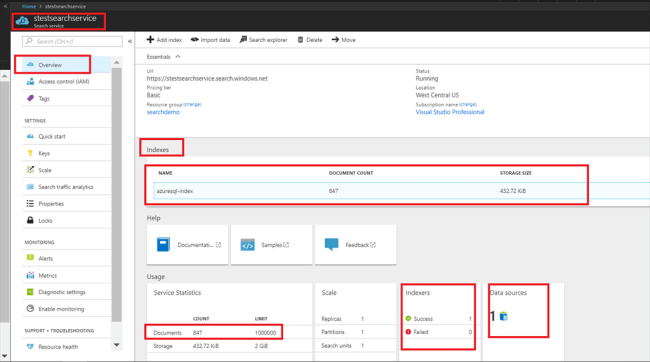Image resolution: width=650 pixels, height=362 pixels.
Task: Click the Import data icon
Action: pyautogui.click(x=194, y=40)
